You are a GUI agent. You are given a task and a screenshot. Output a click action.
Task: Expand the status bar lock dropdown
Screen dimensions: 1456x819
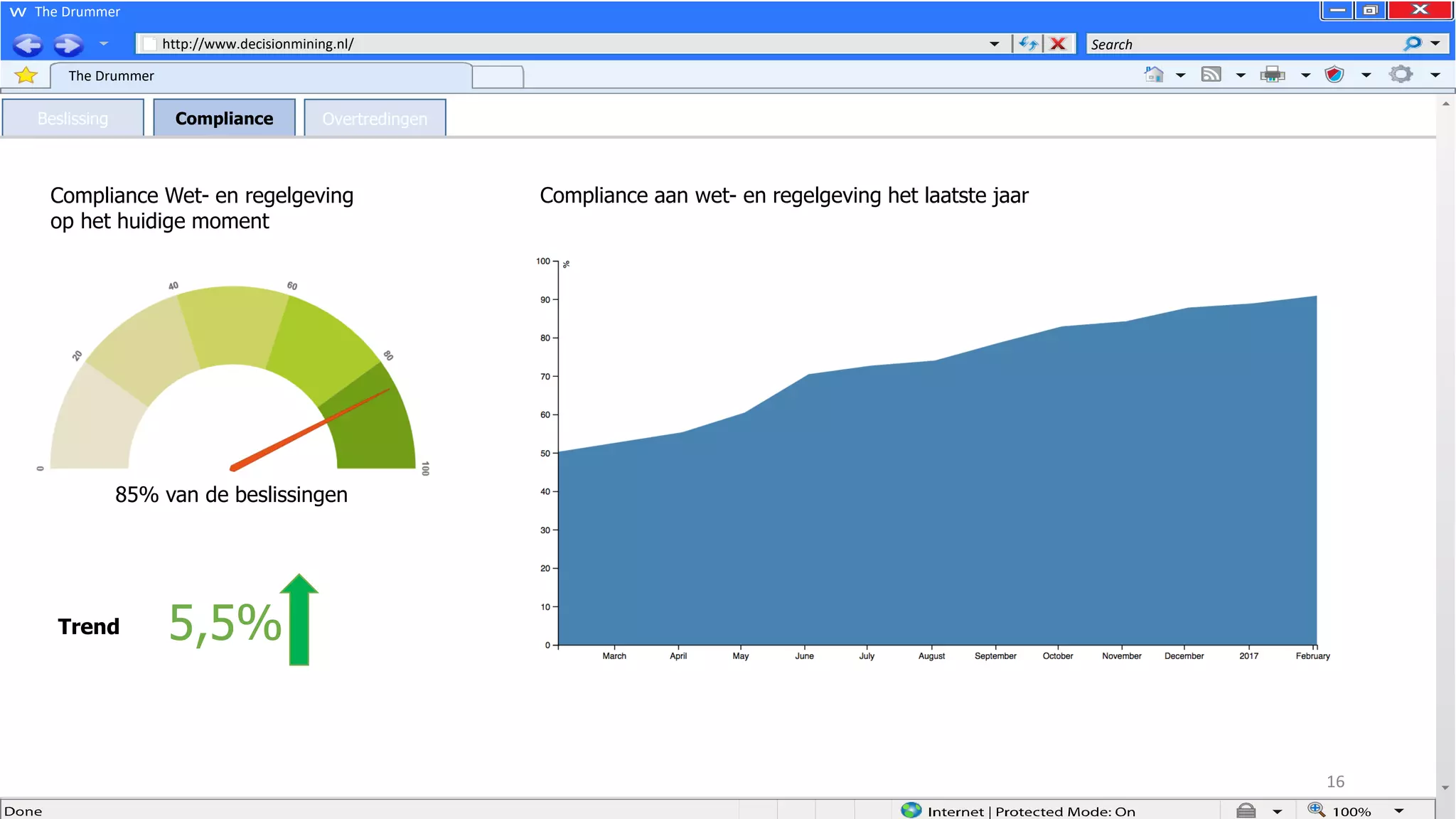(1277, 811)
